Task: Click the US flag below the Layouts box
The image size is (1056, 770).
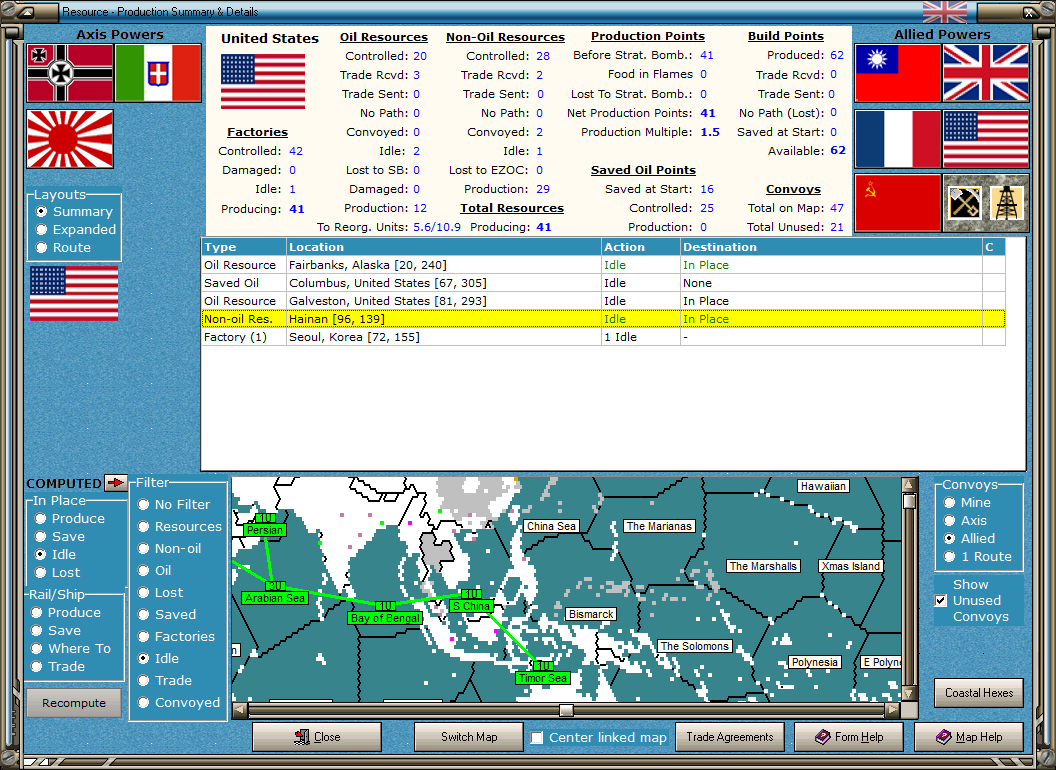Action: 74,293
